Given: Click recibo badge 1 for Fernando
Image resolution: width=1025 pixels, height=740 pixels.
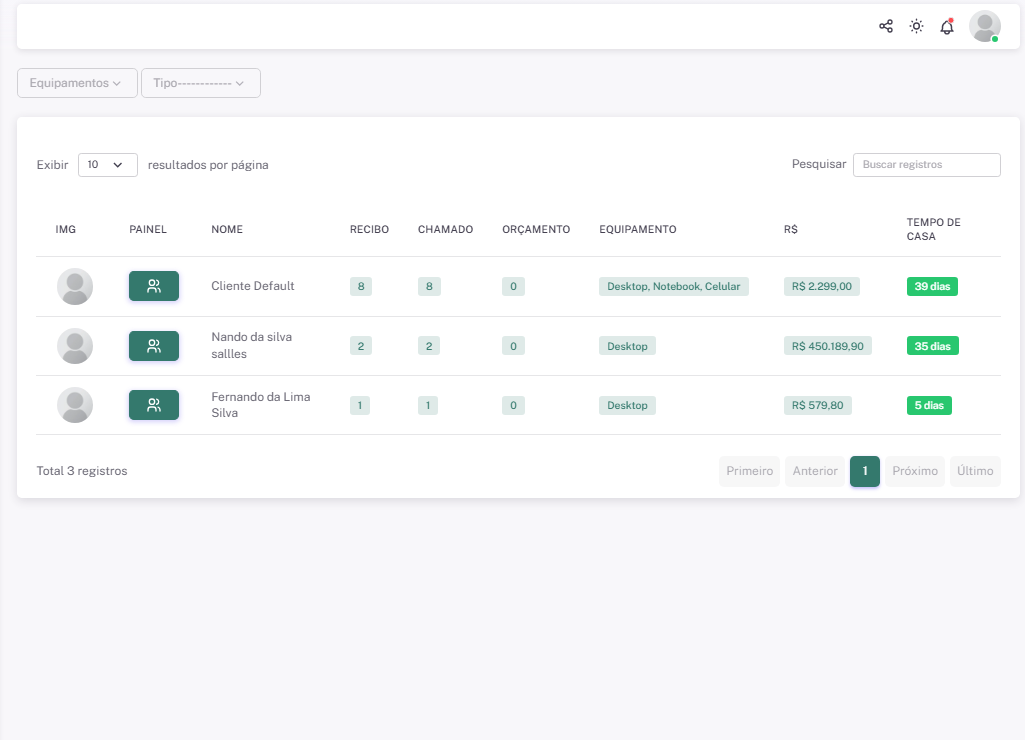Looking at the screenshot, I should pyautogui.click(x=360, y=405).
